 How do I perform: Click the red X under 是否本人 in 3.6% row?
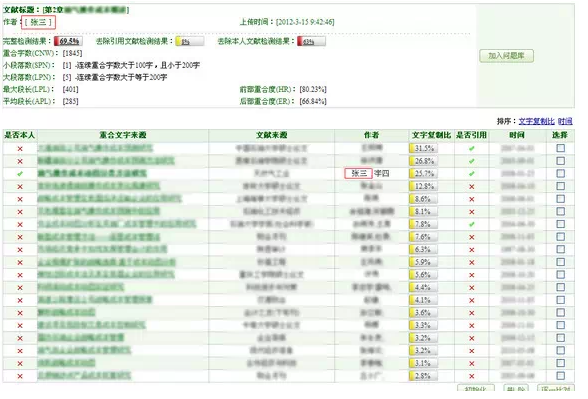(20, 313)
